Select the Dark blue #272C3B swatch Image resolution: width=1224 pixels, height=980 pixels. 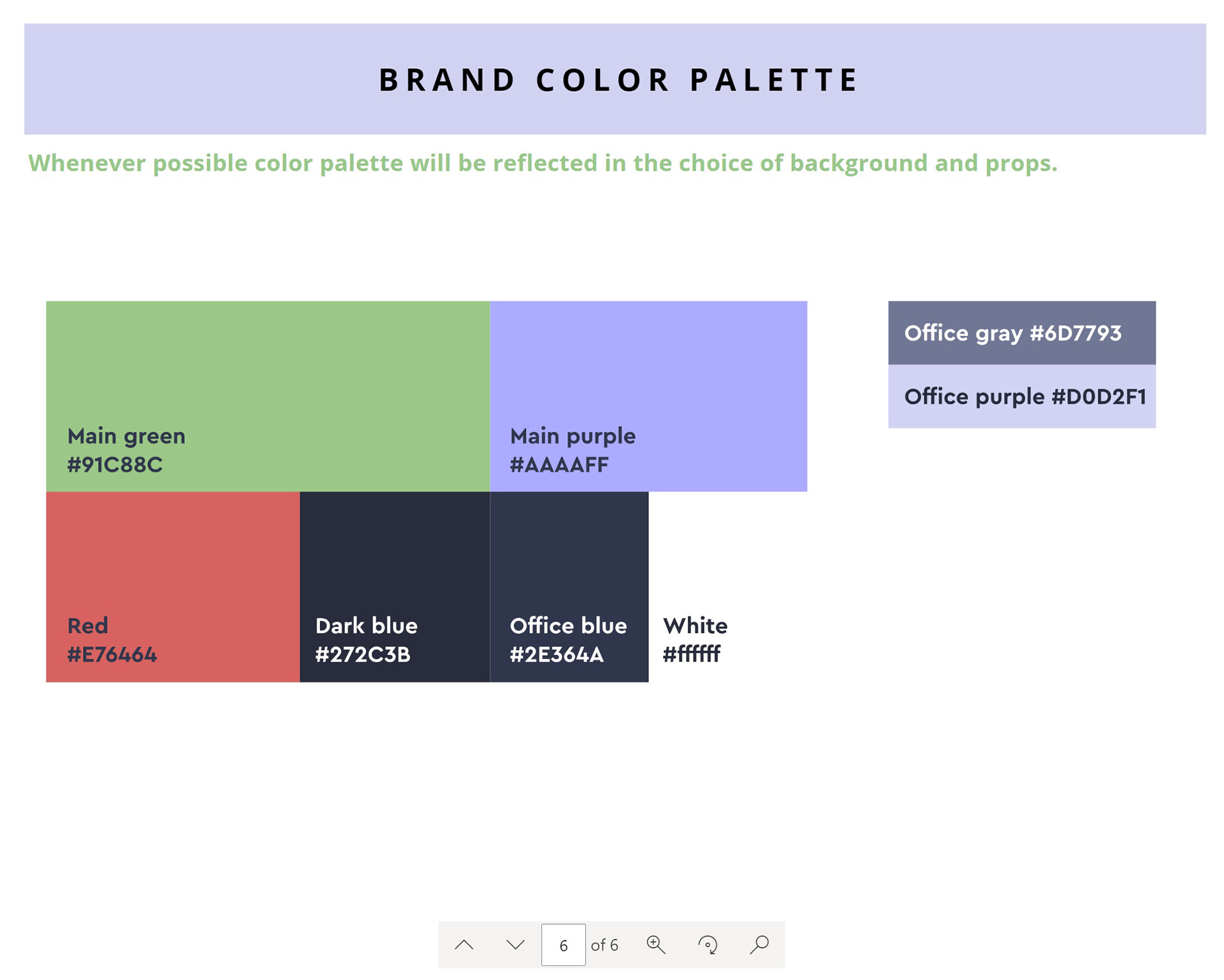click(x=395, y=587)
